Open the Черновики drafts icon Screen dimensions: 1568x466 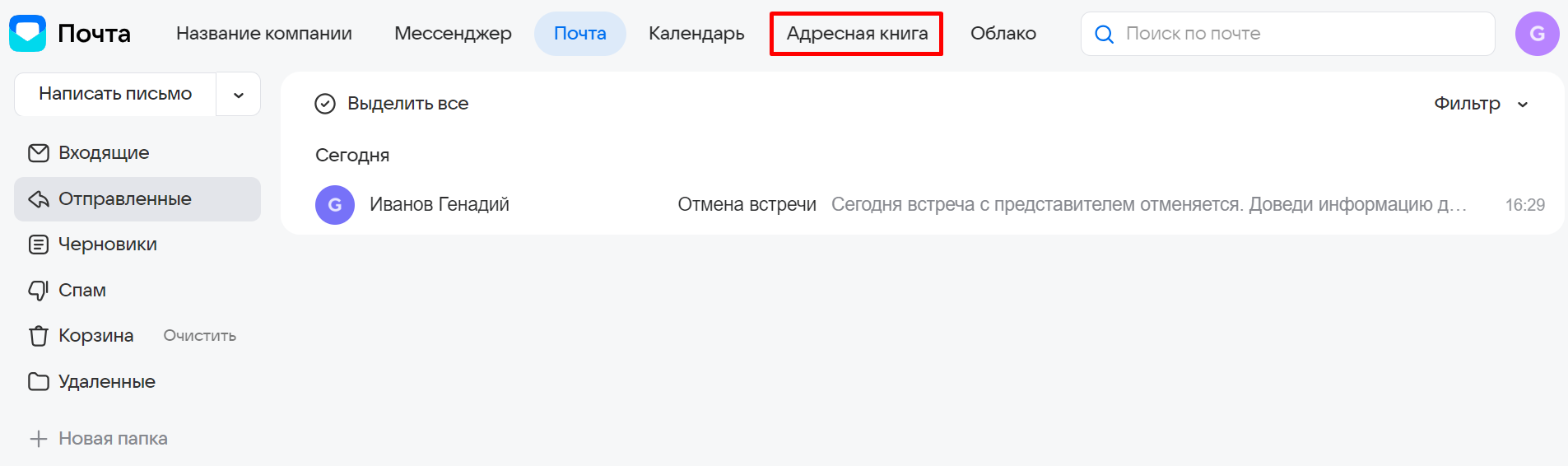39,245
